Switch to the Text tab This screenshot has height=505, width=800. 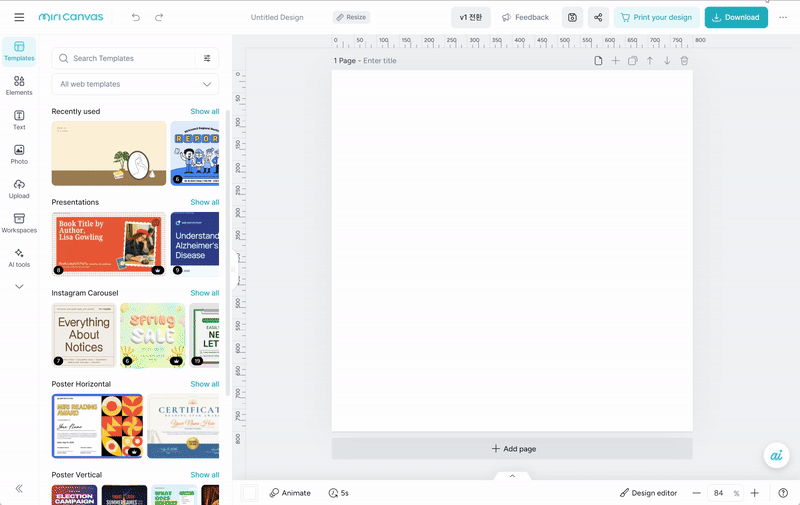[19, 120]
